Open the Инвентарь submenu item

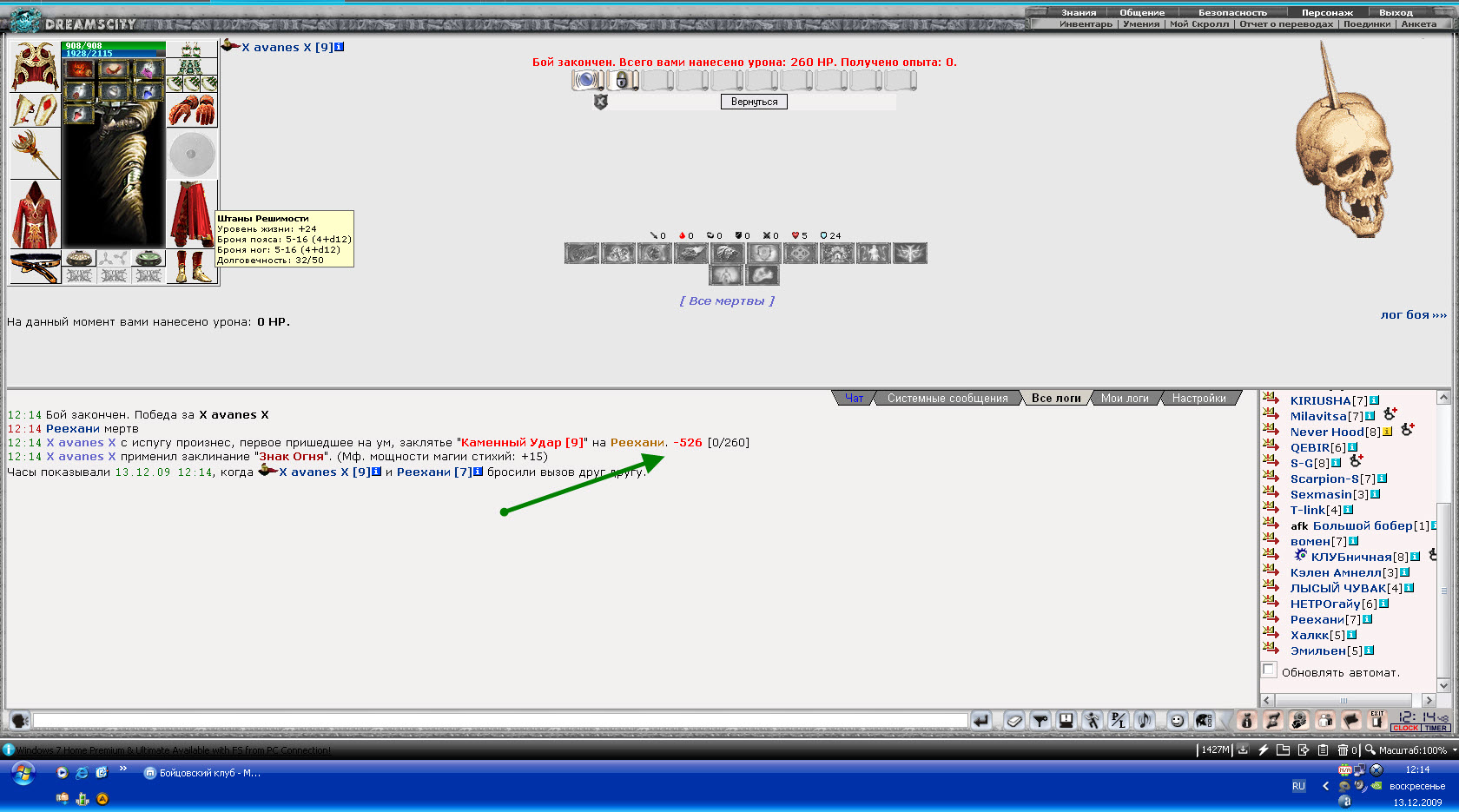pyautogui.click(x=1086, y=24)
